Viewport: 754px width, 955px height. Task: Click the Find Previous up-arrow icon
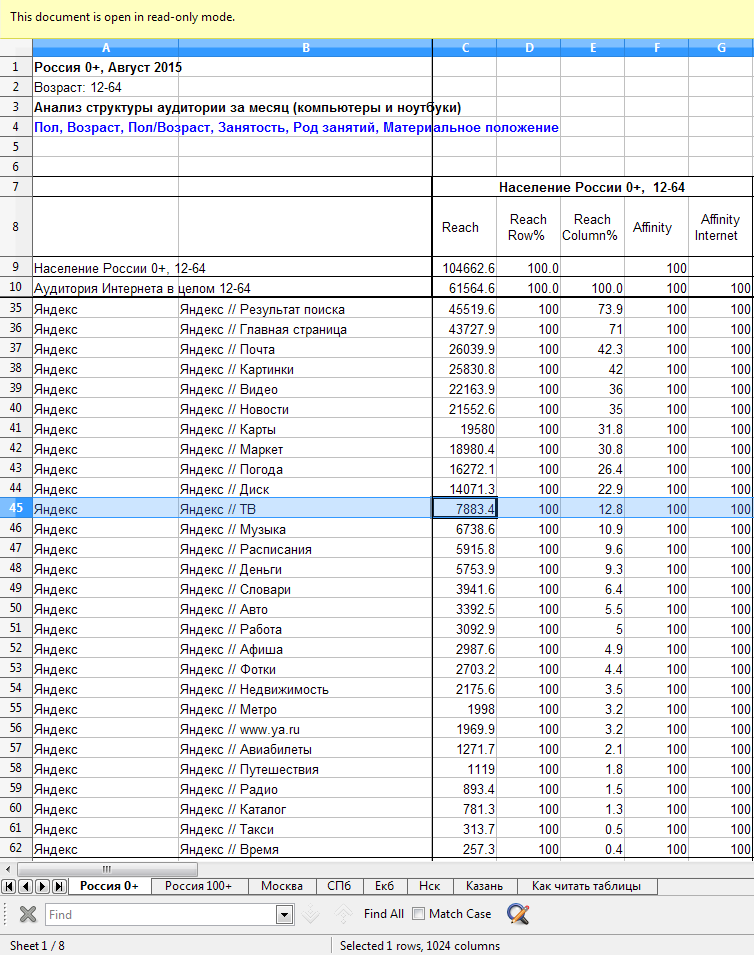coord(344,914)
